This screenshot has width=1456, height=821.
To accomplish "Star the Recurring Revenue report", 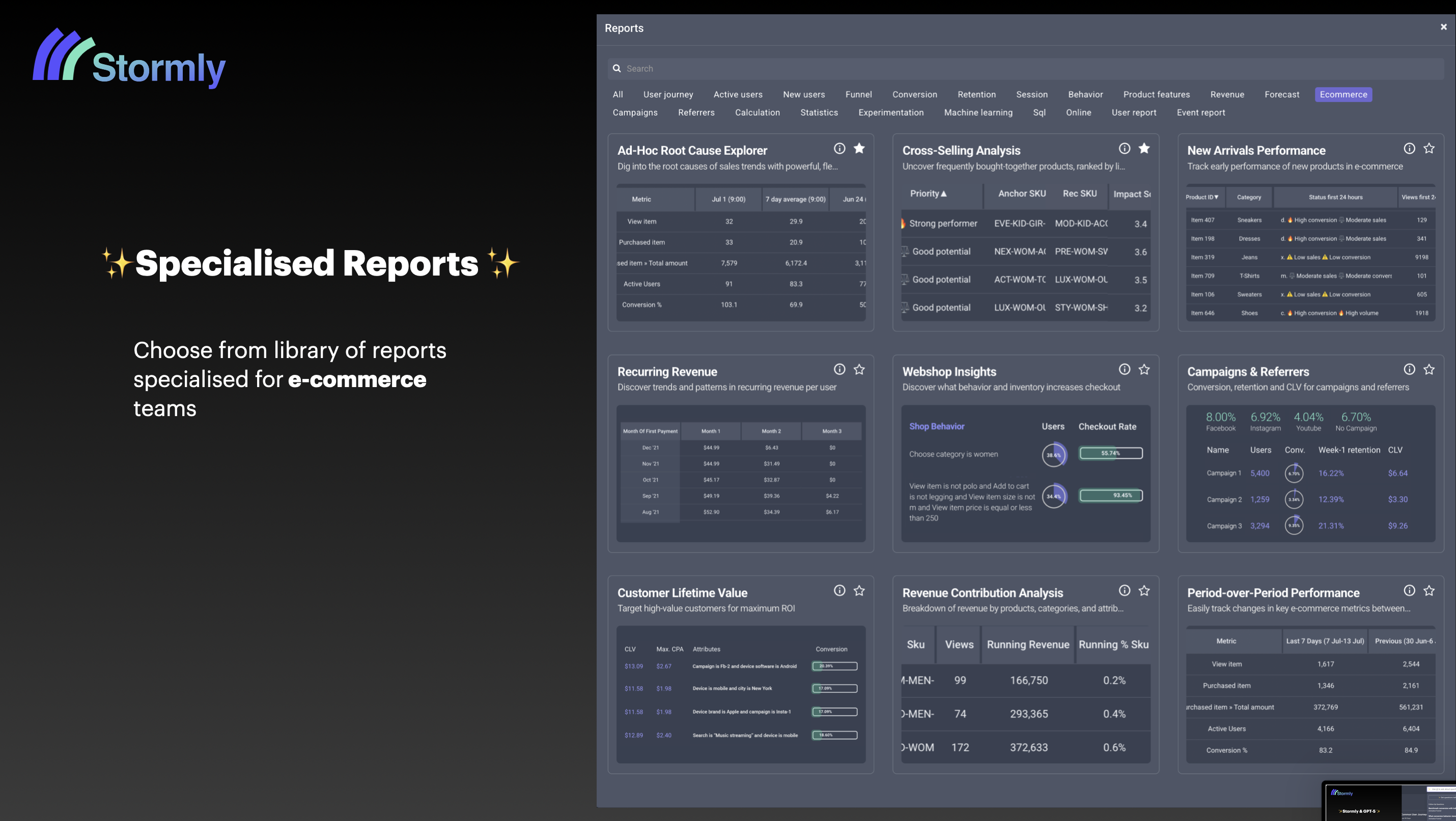I will click(859, 369).
